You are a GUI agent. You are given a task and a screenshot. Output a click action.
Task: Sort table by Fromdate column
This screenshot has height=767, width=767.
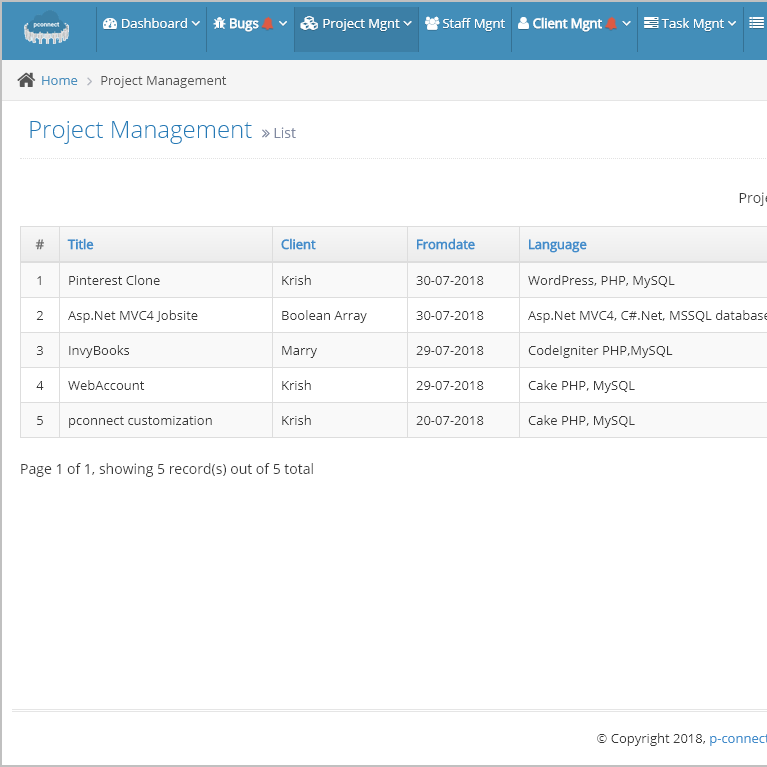[x=445, y=244]
